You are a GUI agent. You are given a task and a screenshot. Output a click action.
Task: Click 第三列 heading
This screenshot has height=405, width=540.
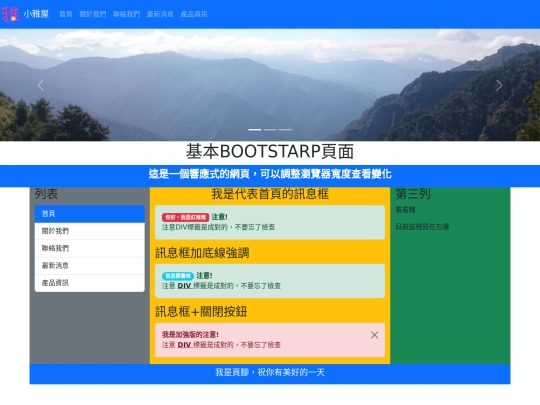[413, 194]
